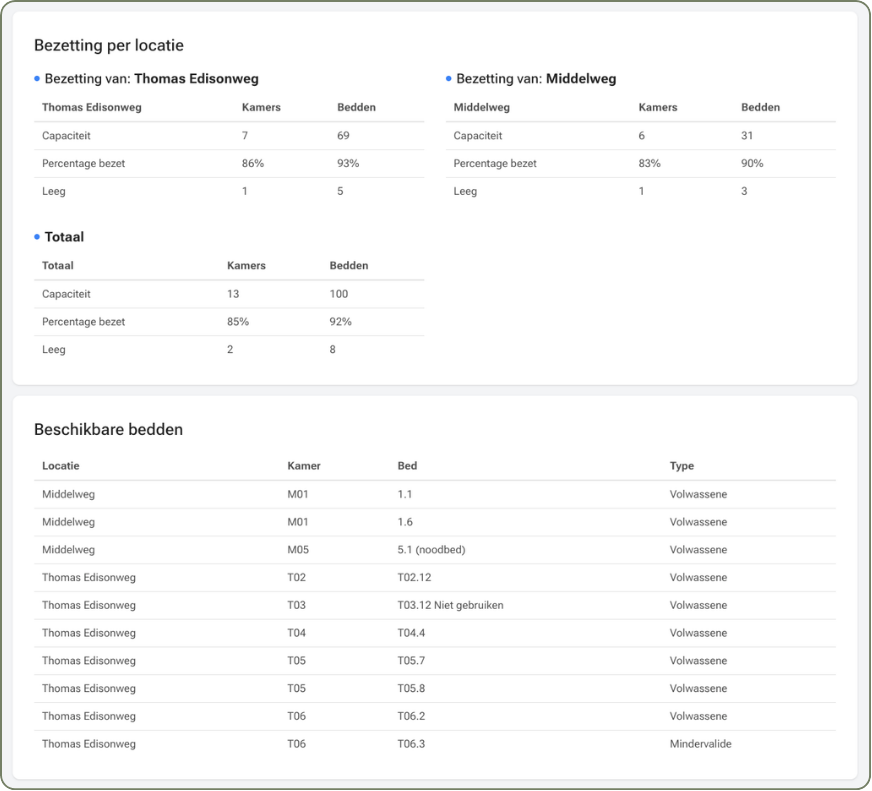Click the blue dot beside Totaal heading
Image resolution: width=872 pixels, height=791 pixels.
37,237
